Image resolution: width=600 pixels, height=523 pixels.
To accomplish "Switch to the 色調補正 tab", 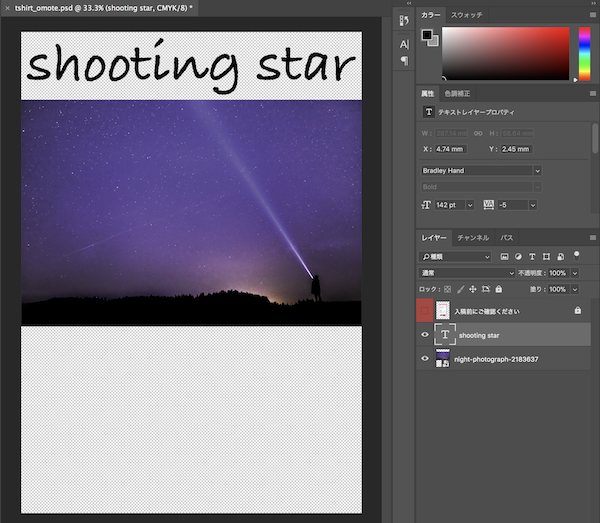I will [457, 94].
